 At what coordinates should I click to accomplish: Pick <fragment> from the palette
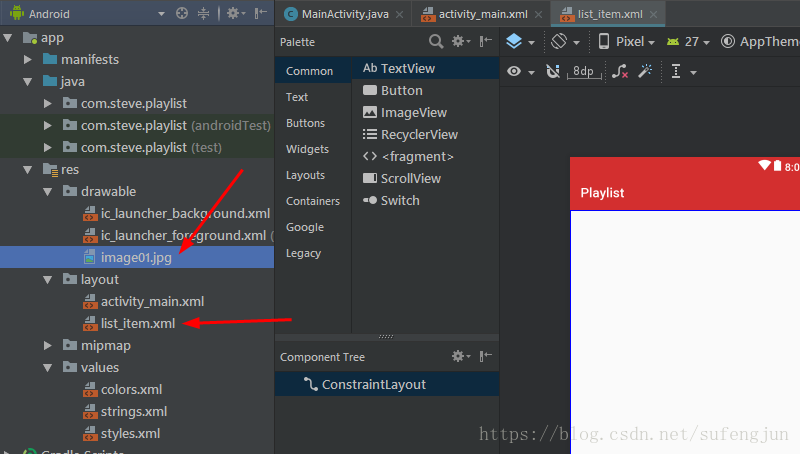[426, 156]
